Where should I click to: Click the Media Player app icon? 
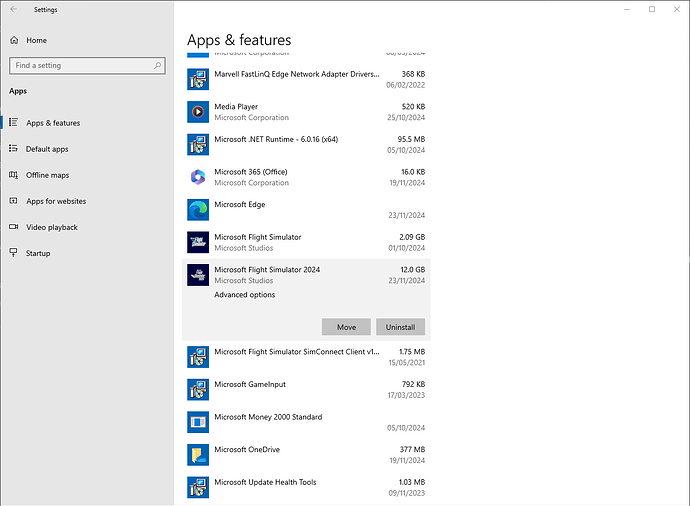pyautogui.click(x=198, y=112)
